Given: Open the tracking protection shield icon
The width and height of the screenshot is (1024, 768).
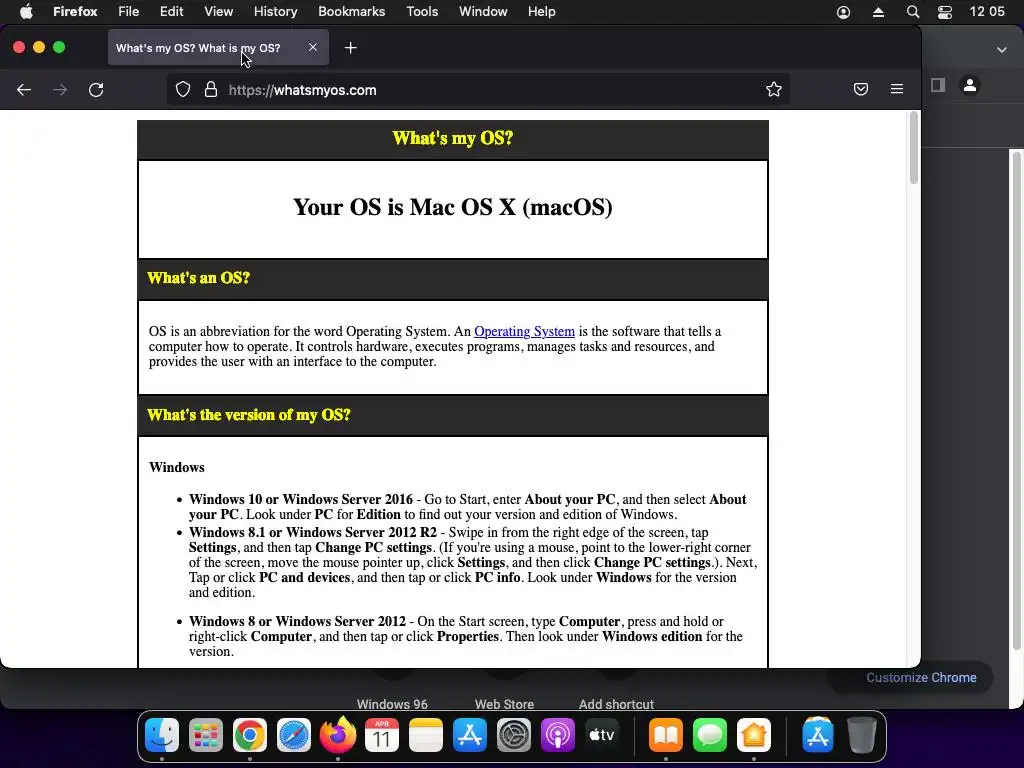Looking at the screenshot, I should click(x=183, y=89).
